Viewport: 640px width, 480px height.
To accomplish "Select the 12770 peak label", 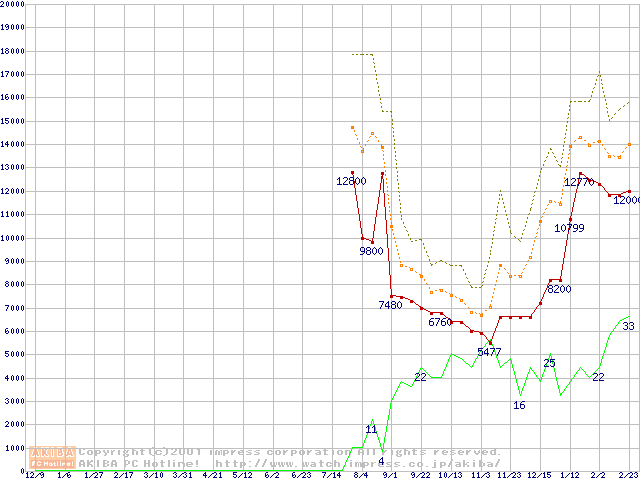I will click(579, 182).
